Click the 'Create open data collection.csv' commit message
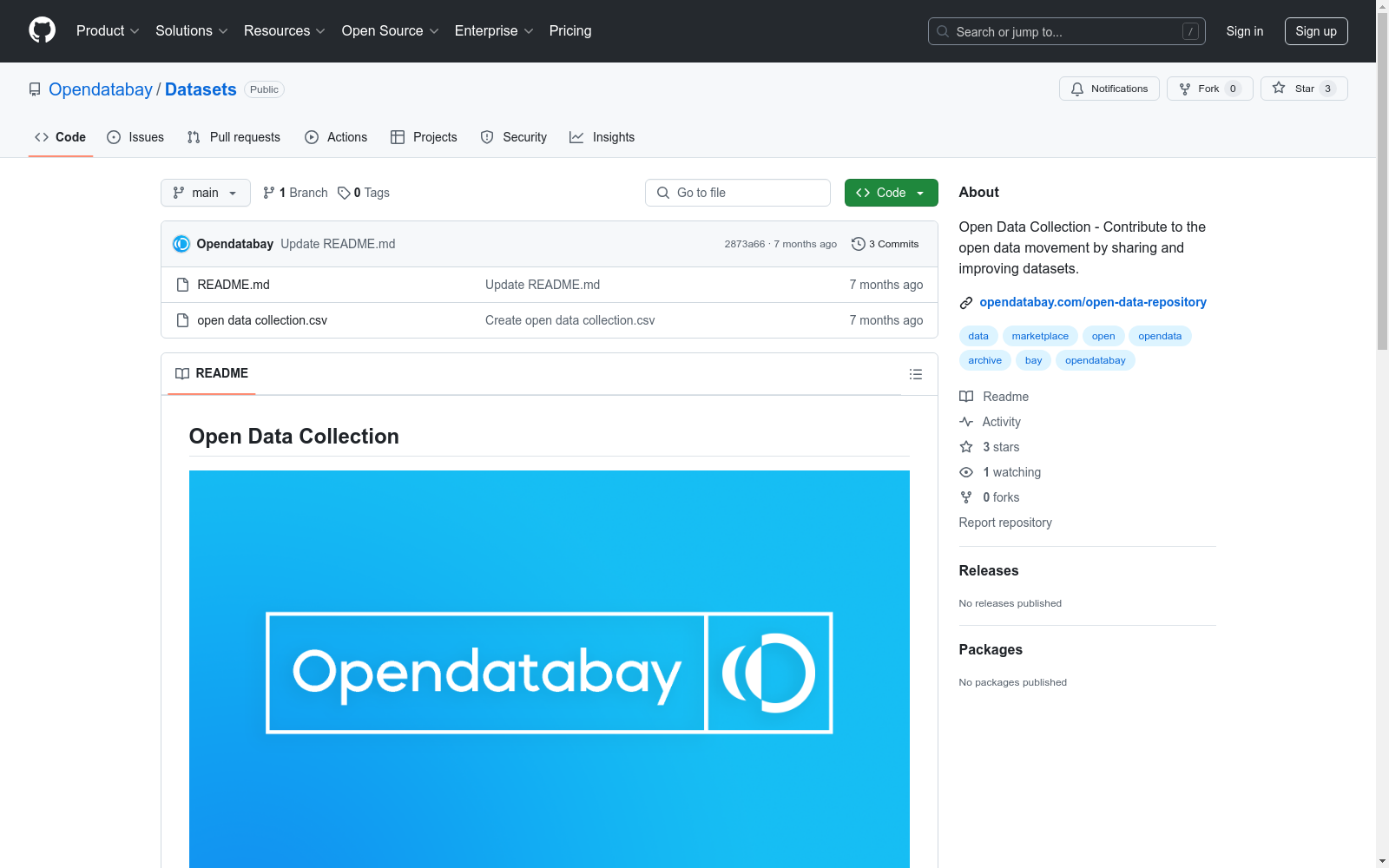Image resolution: width=1389 pixels, height=868 pixels. 570,320
